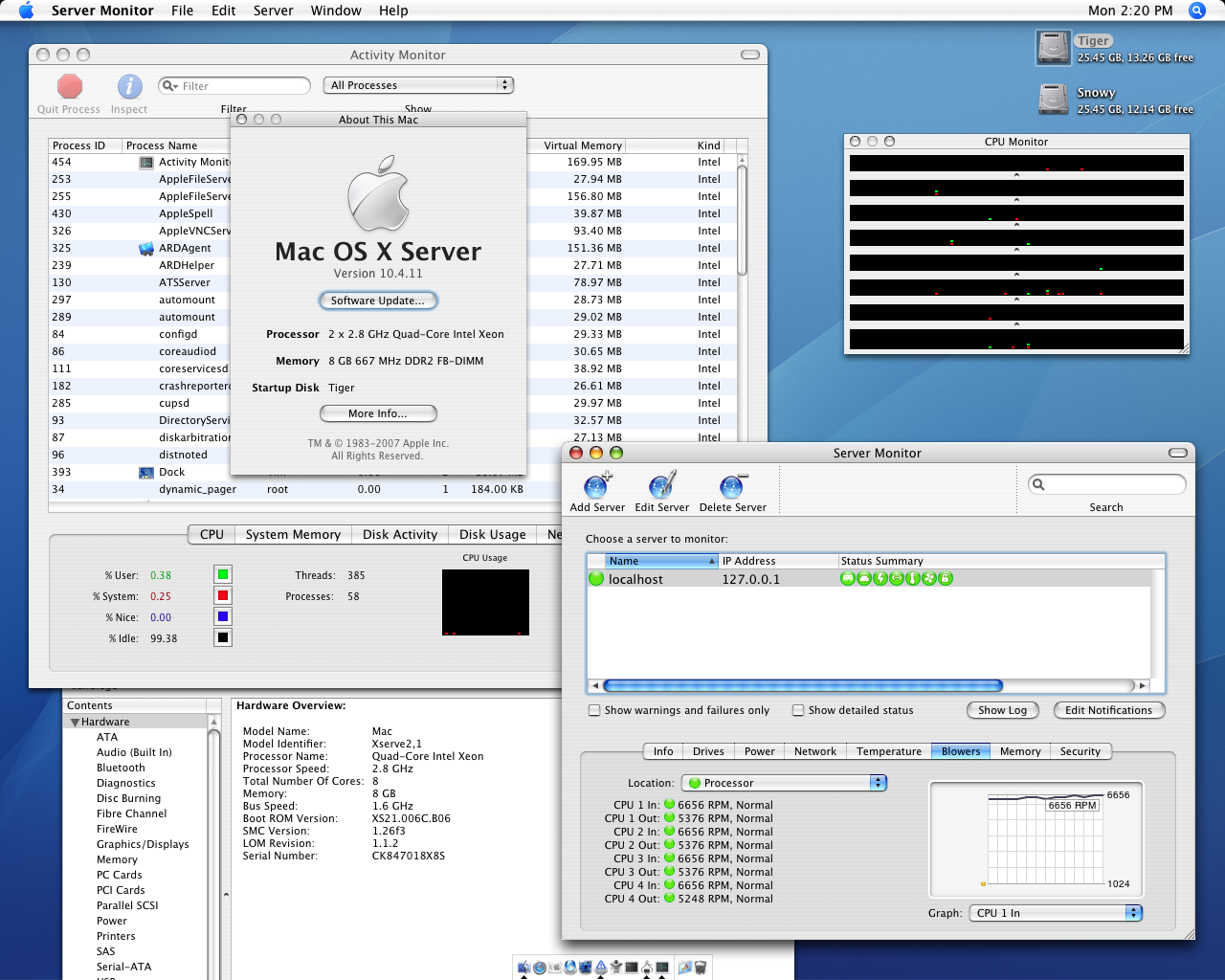
Task: Enable Show warnings and failures only
Action: pos(594,710)
